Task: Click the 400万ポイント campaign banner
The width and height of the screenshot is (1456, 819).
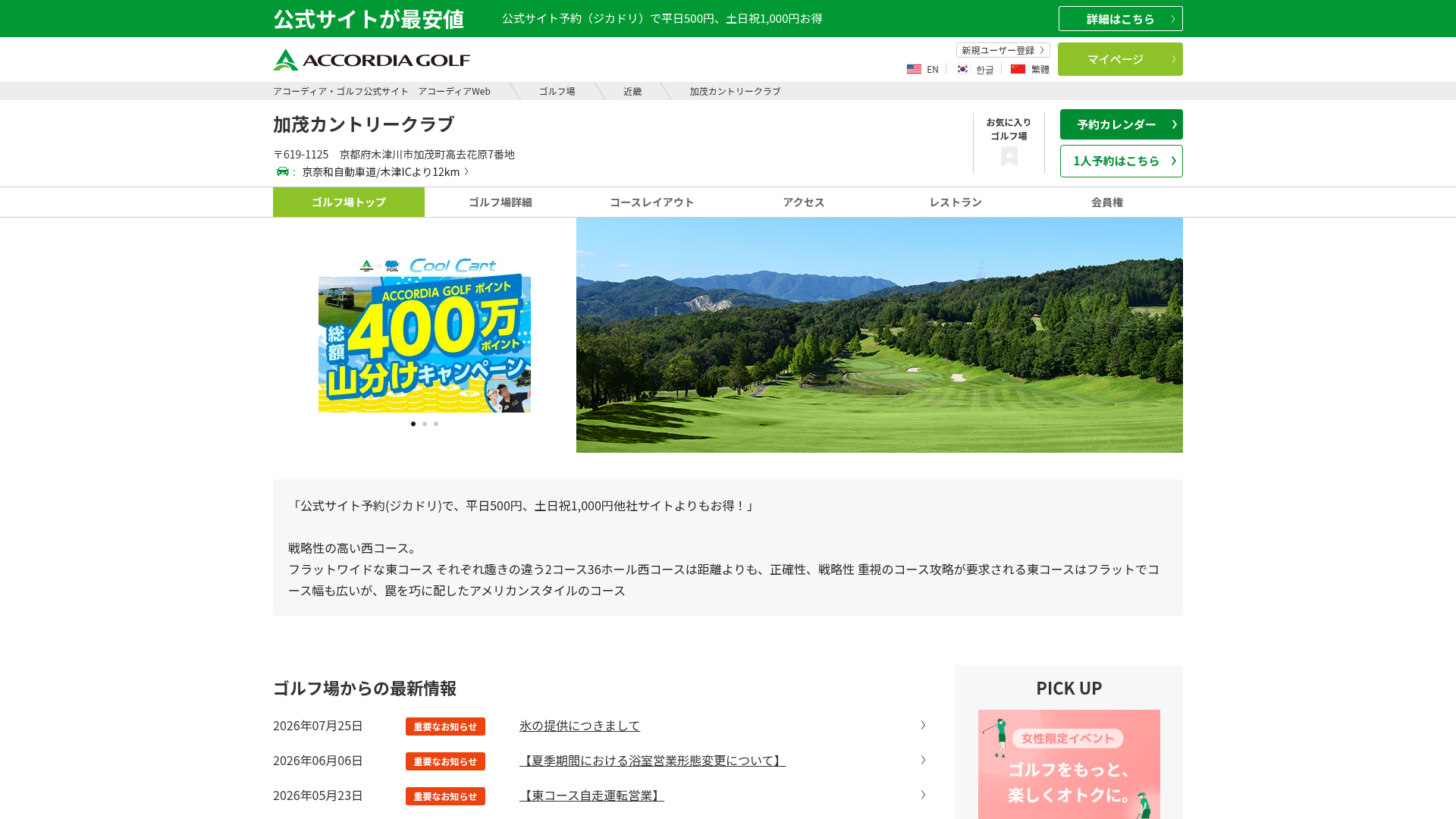Action: pyautogui.click(x=425, y=334)
